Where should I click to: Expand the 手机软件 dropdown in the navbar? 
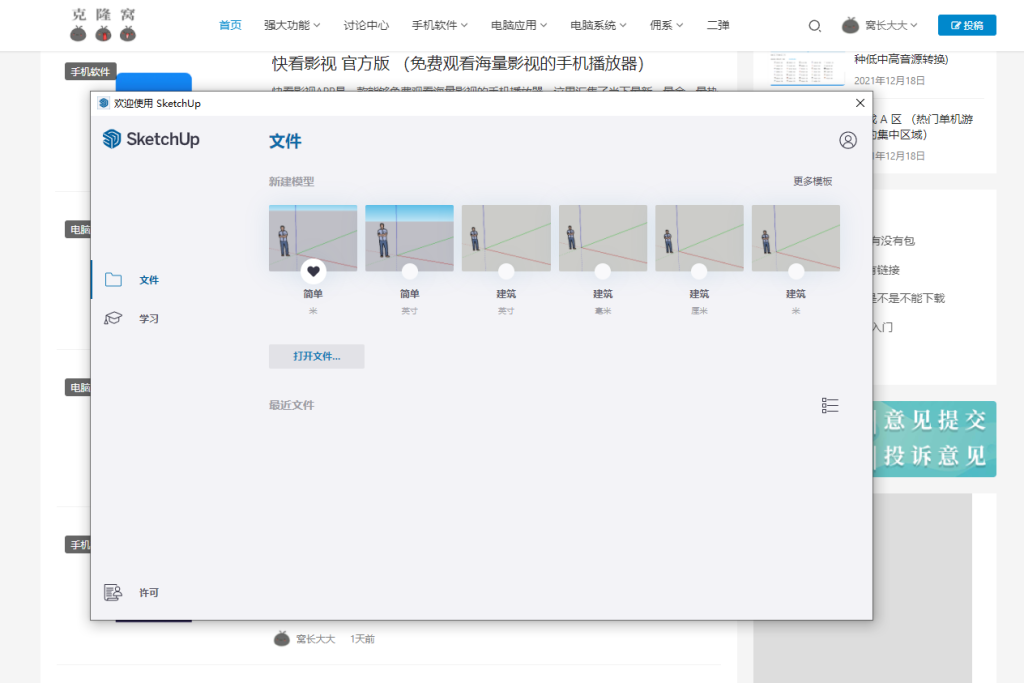[x=439, y=25]
